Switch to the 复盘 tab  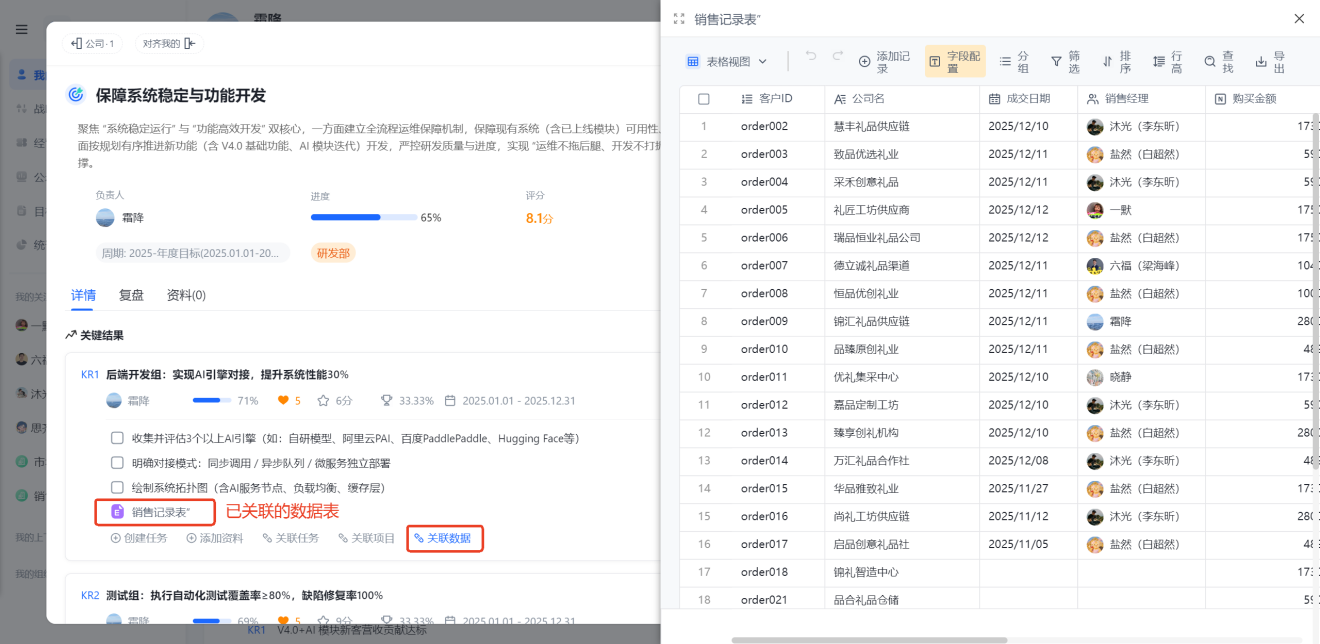[x=131, y=295]
